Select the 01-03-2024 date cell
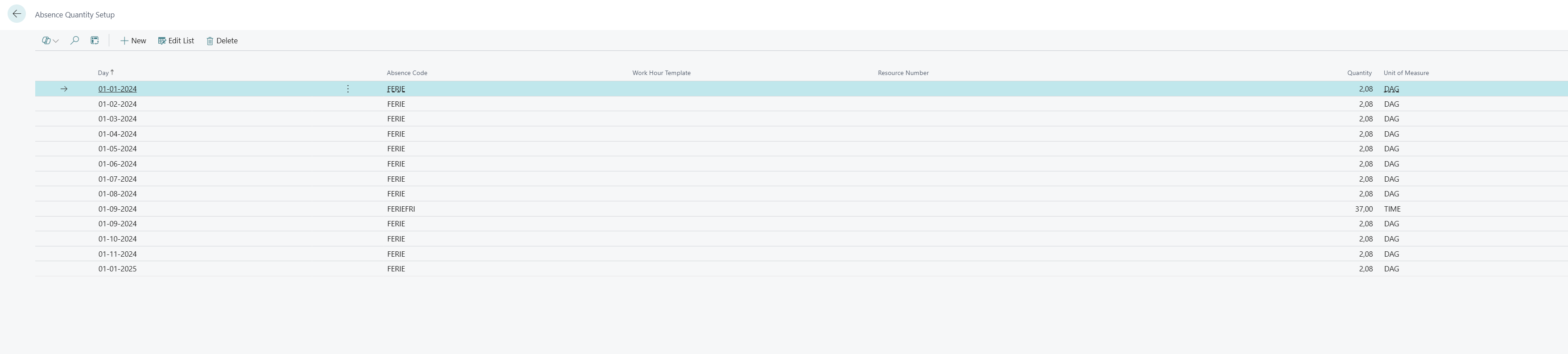 click(x=117, y=119)
